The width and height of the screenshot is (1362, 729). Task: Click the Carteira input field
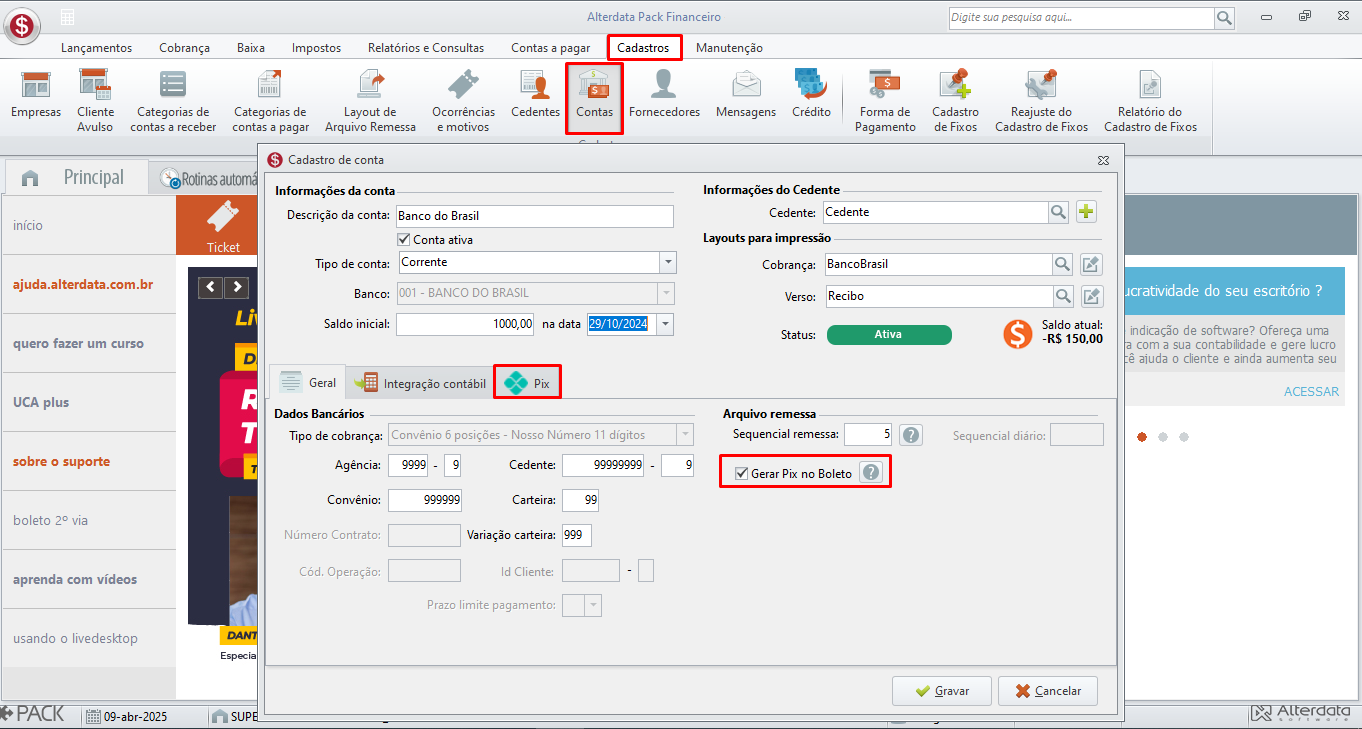(x=580, y=499)
